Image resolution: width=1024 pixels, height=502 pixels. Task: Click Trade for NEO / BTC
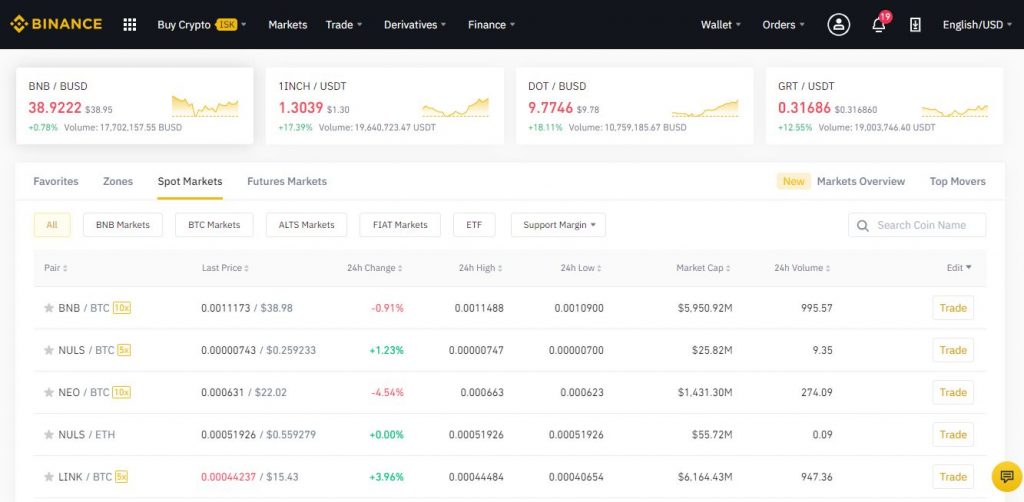click(953, 392)
